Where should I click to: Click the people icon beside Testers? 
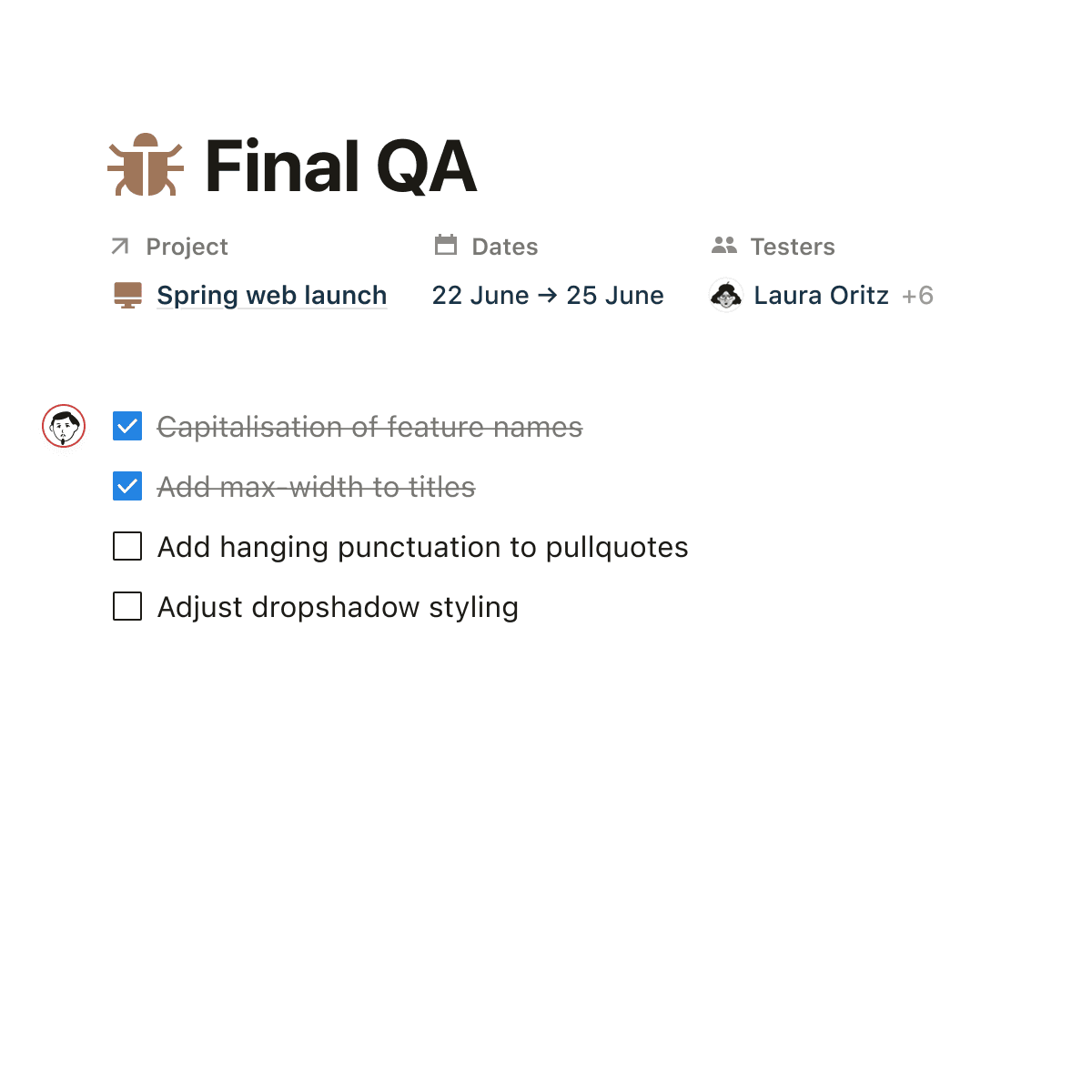tap(724, 245)
